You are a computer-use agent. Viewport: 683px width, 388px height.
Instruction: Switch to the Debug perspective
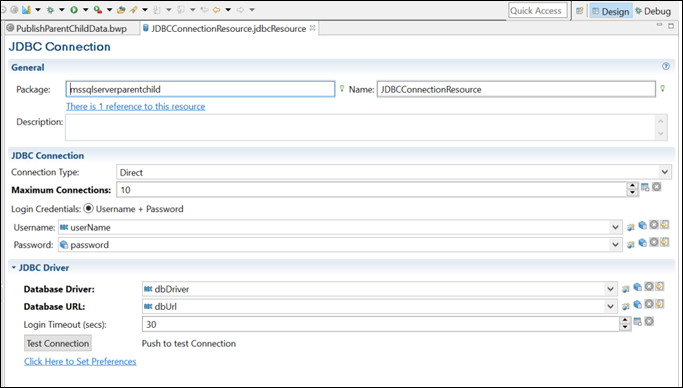[653, 11]
